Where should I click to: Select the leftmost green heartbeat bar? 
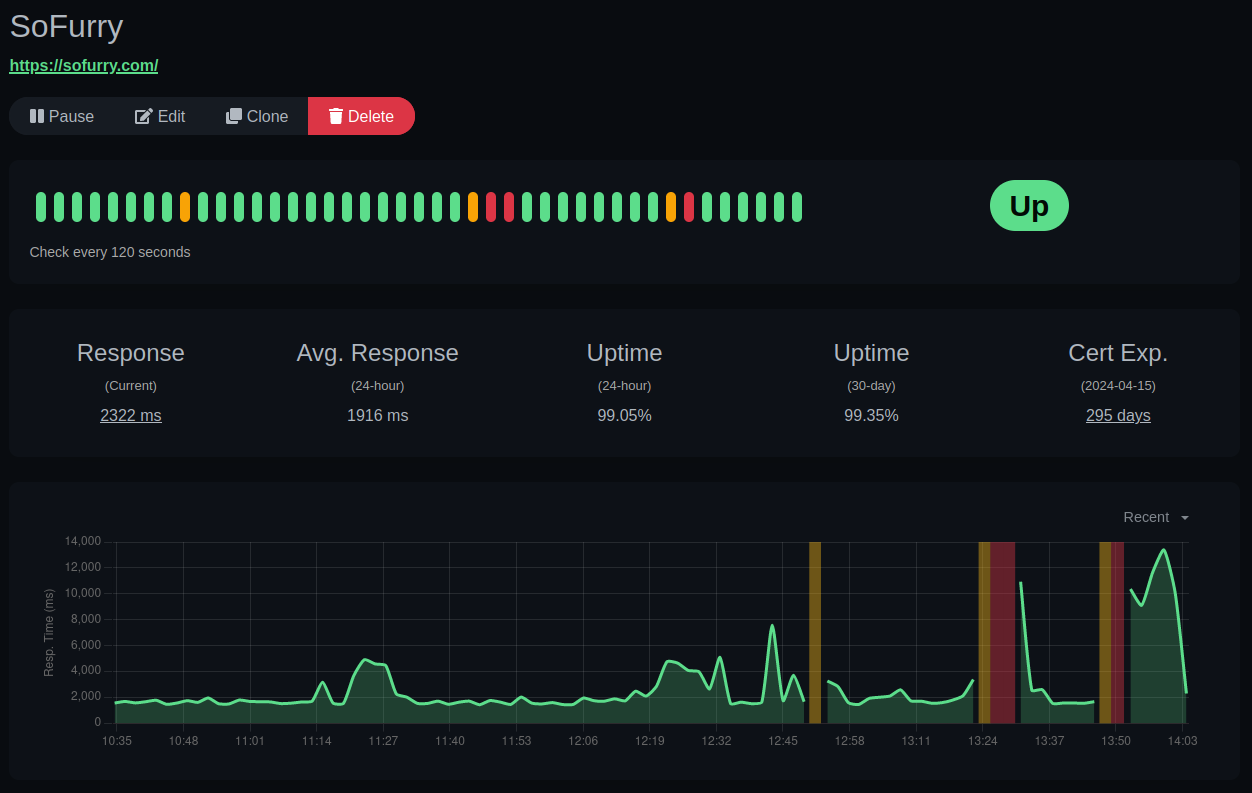coord(41,207)
